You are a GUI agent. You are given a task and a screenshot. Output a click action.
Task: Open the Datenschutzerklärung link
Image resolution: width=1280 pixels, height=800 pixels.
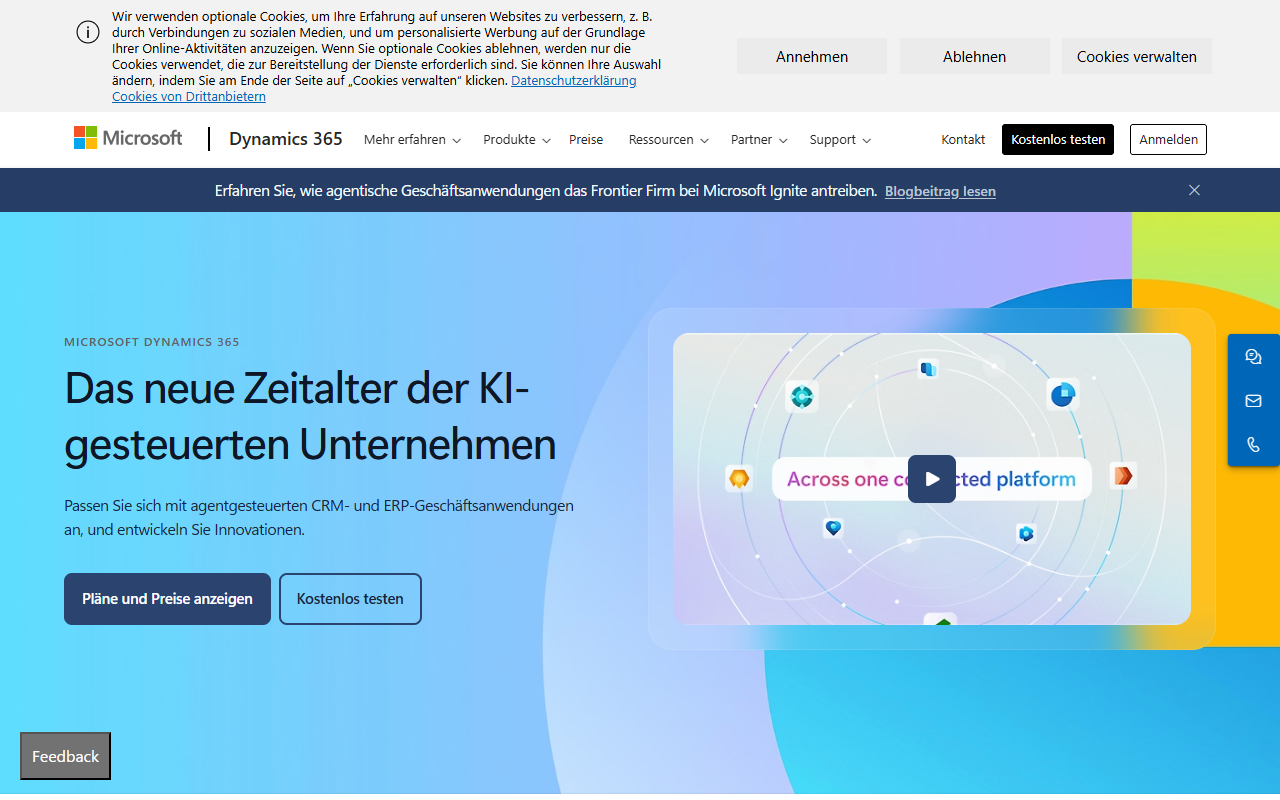click(574, 81)
